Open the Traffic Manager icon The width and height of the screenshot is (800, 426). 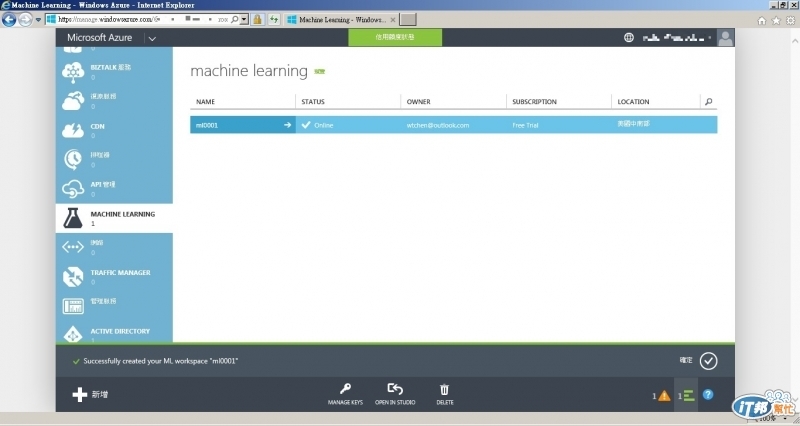[x=73, y=277]
